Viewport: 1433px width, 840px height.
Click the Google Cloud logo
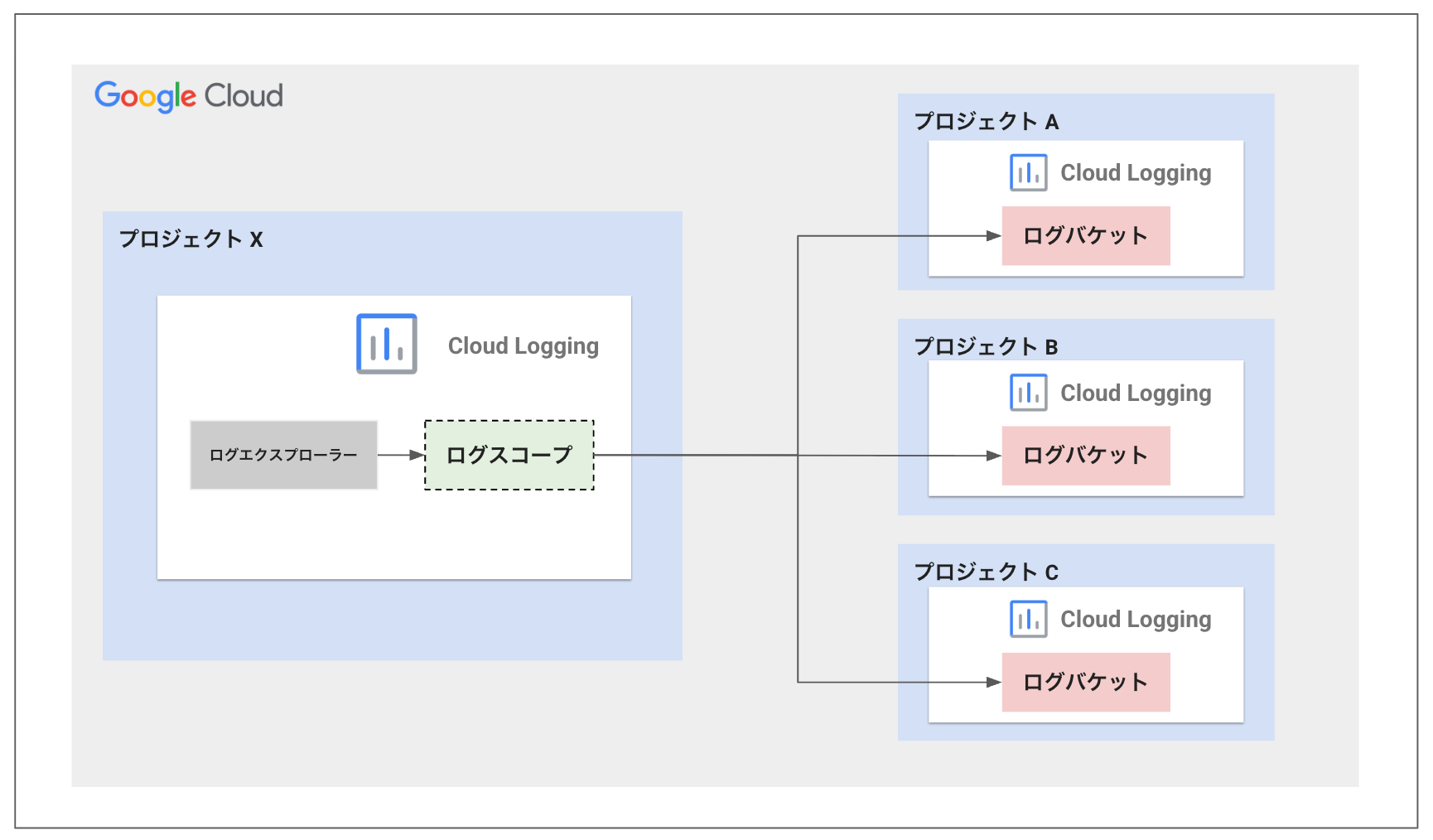click(189, 96)
